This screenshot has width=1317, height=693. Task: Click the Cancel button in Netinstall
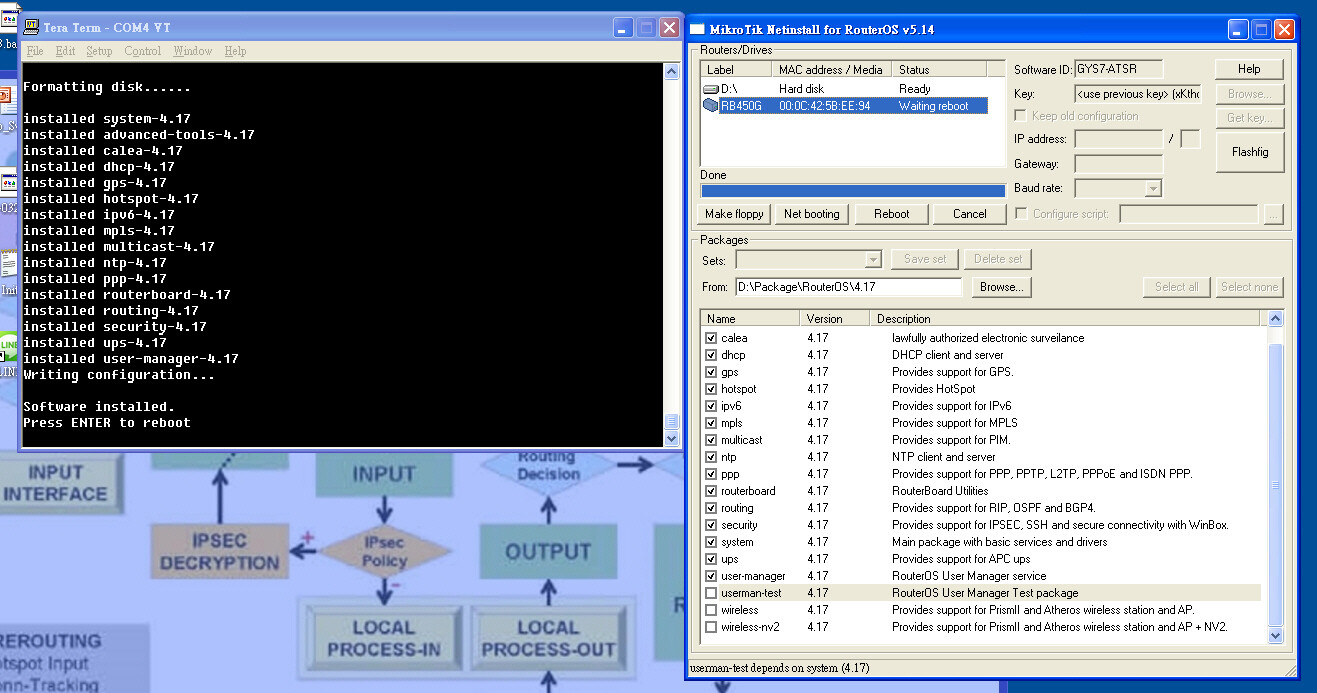(x=969, y=214)
